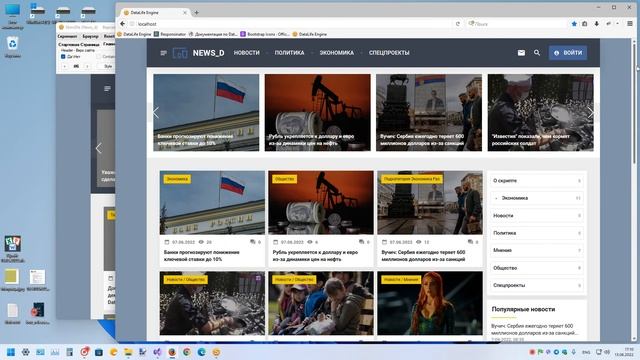Screen dimensions: 640x360
Task: Open the Общество sidebar category
Action: [x=537, y=268]
